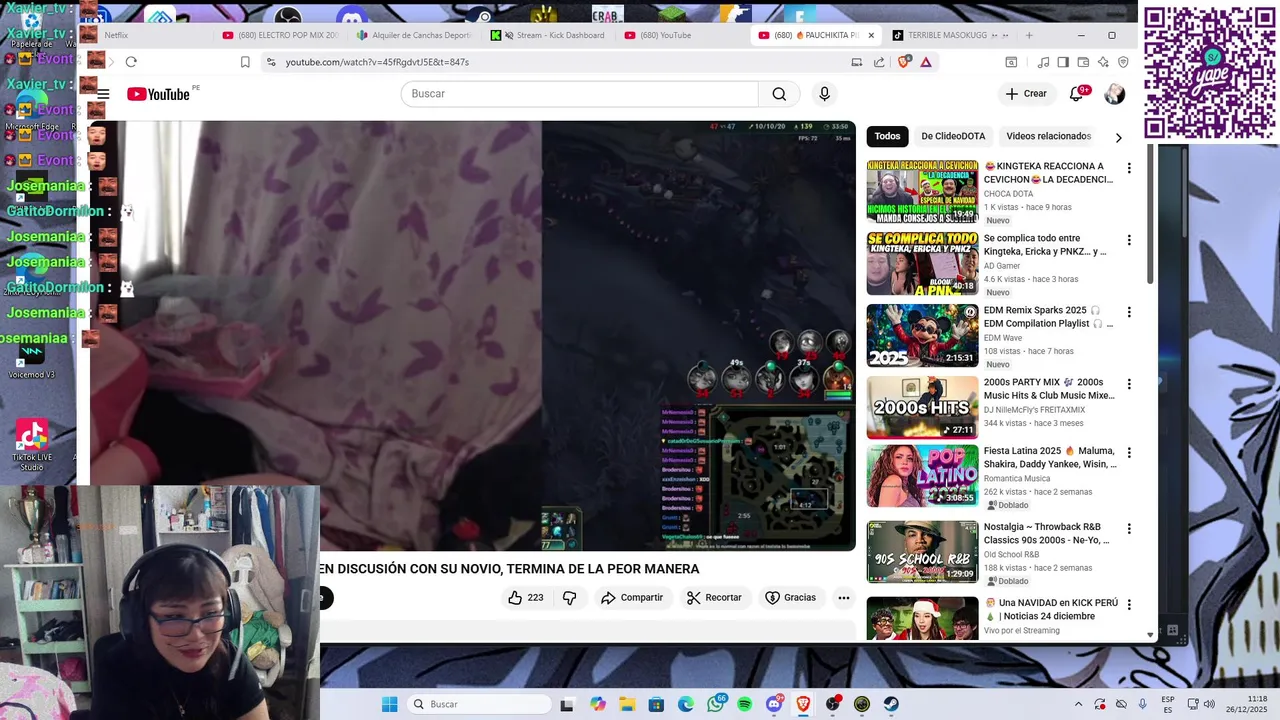Click in the YouTube Buscar search field
Screen dimensions: 1280x720
click(x=579, y=94)
